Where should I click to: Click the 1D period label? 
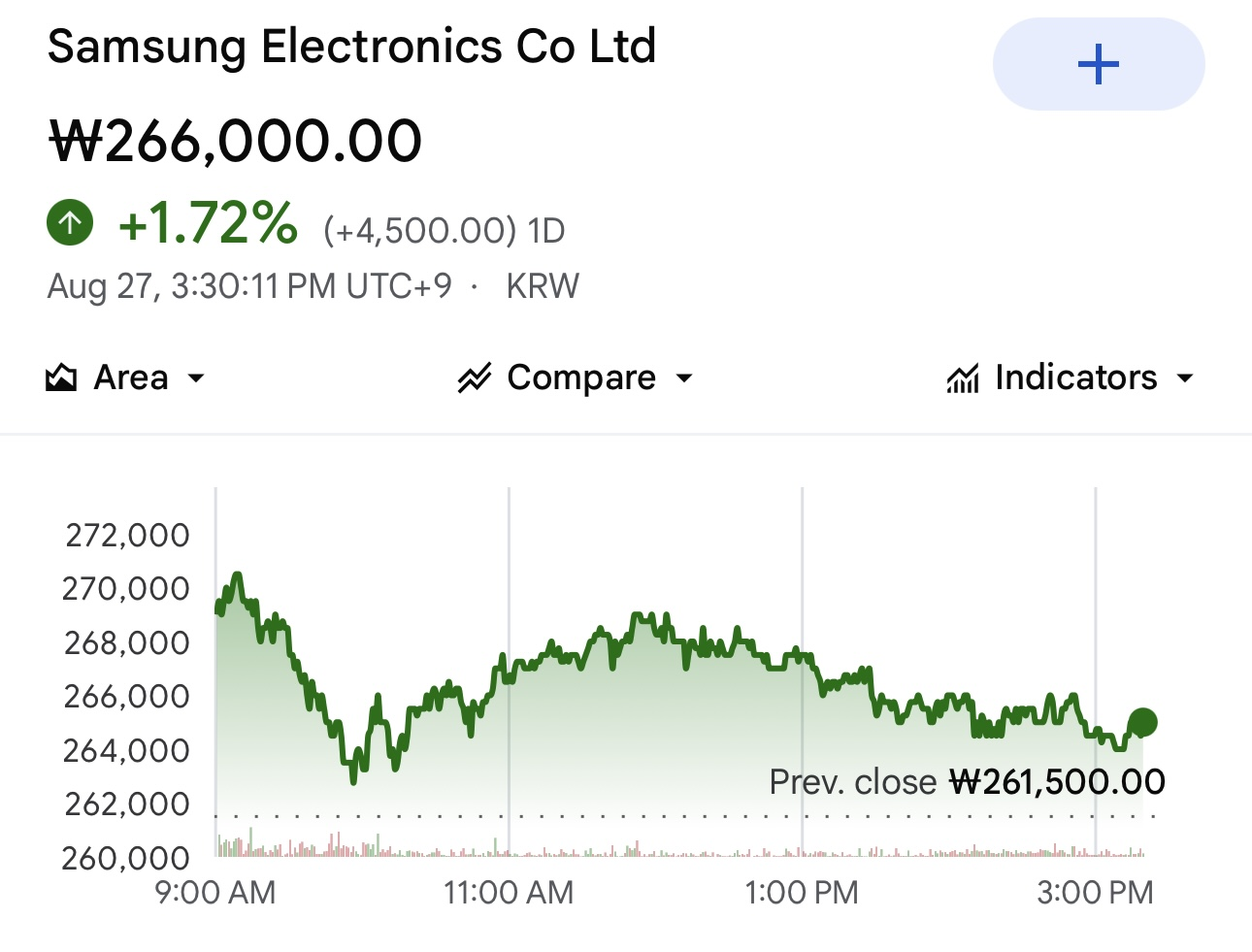545,231
